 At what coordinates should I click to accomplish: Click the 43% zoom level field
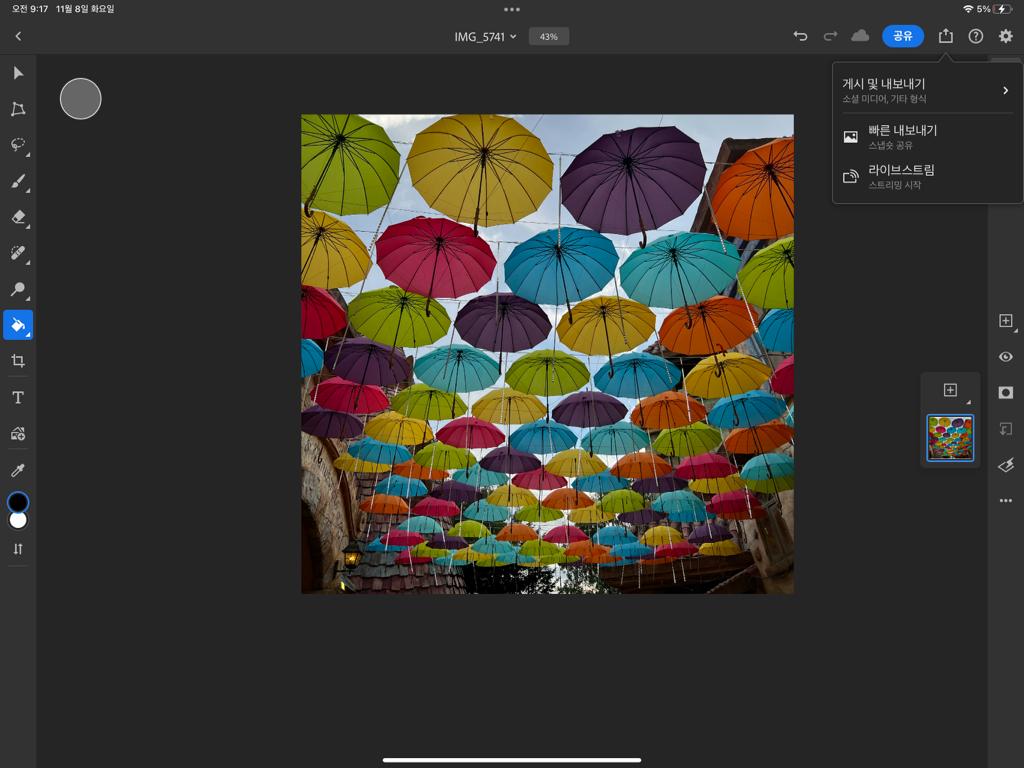[549, 37]
